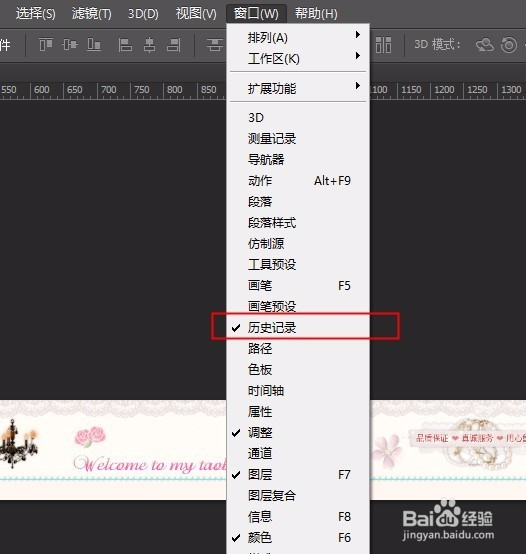Click the pink roses graphic on canvas
Viewport: 526px width, 554px height.
point(90,437)
